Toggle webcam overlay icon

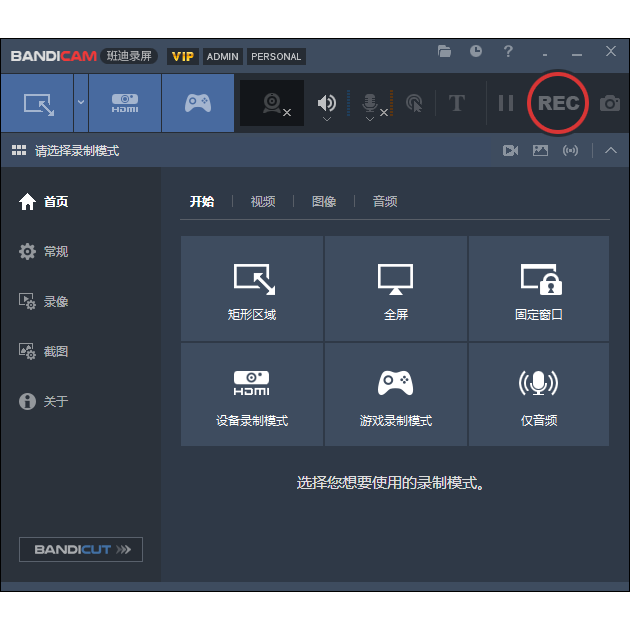(x=272, y=103)
